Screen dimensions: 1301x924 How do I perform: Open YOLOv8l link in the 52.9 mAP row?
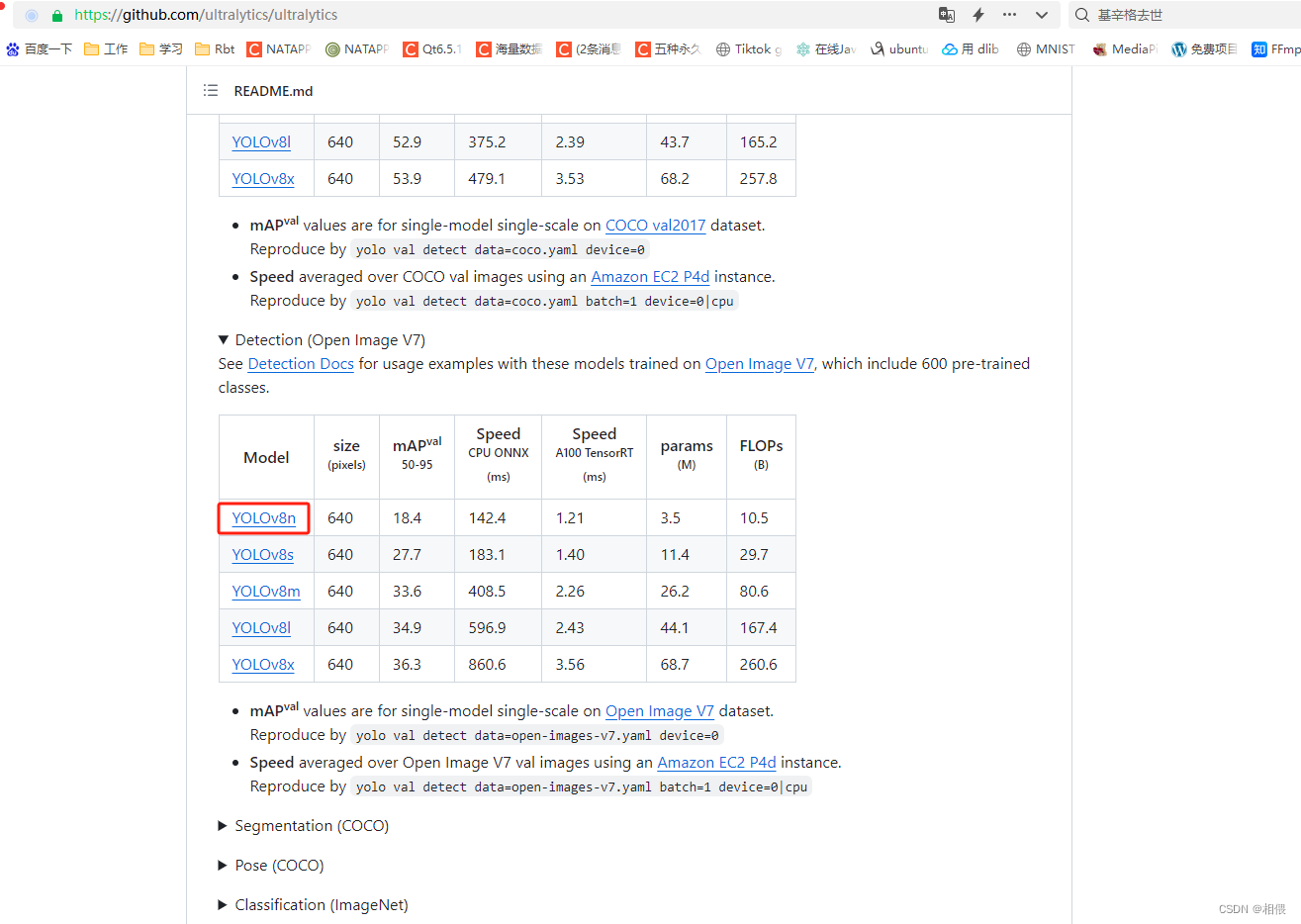[x=261, y=141]
